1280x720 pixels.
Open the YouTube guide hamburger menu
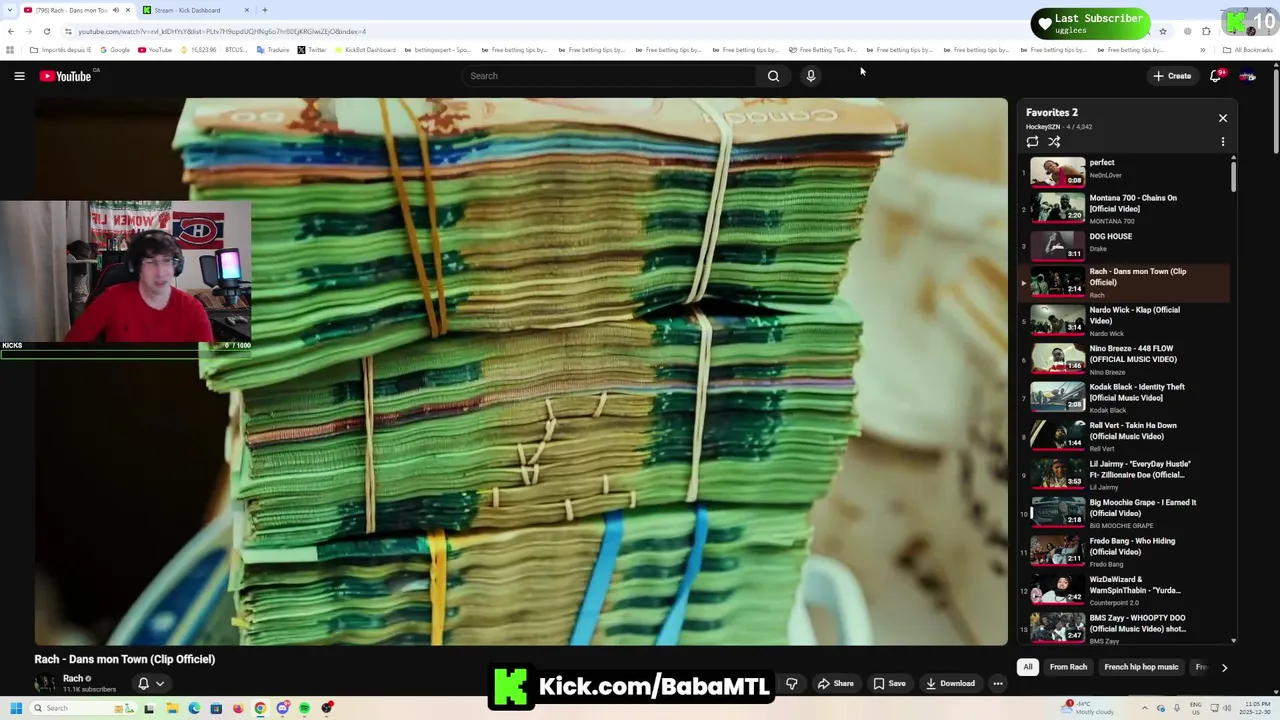point(19,76)
